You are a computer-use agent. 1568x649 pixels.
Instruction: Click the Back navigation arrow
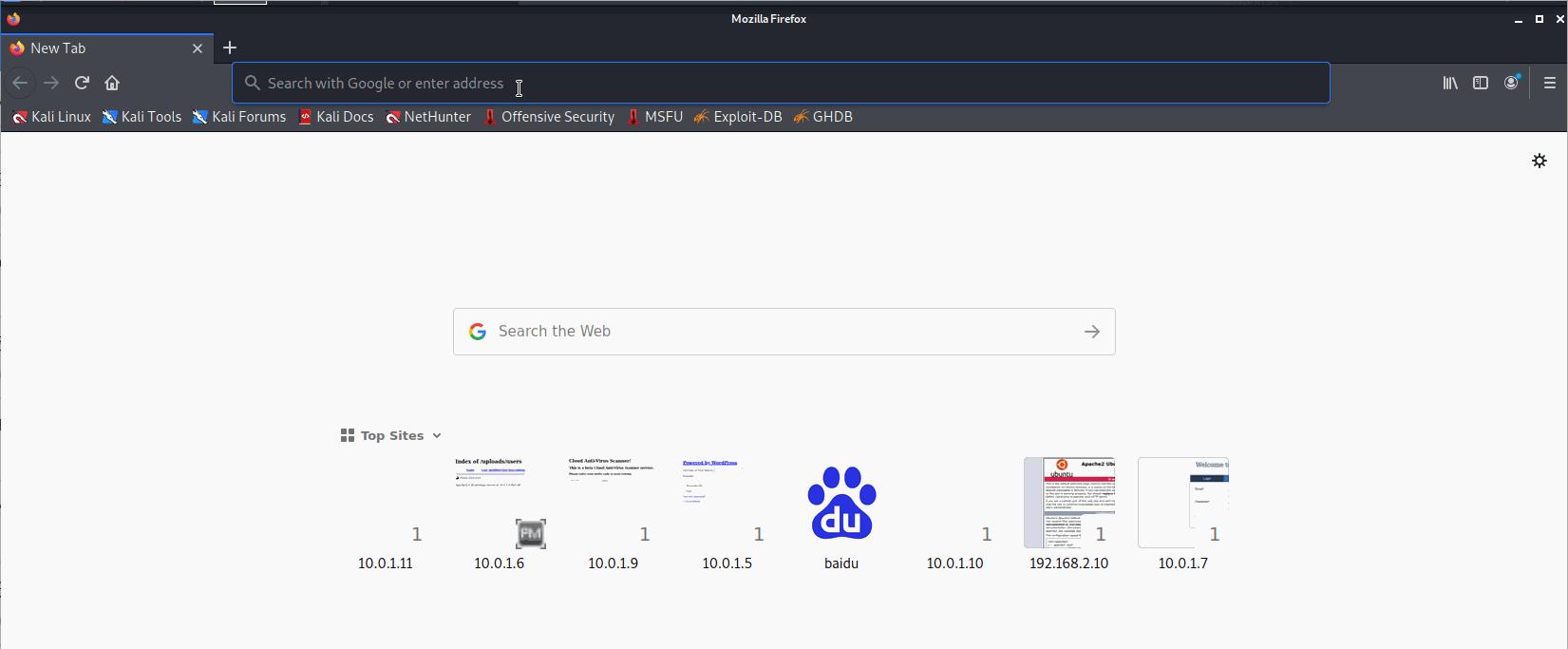click(20, 83)
